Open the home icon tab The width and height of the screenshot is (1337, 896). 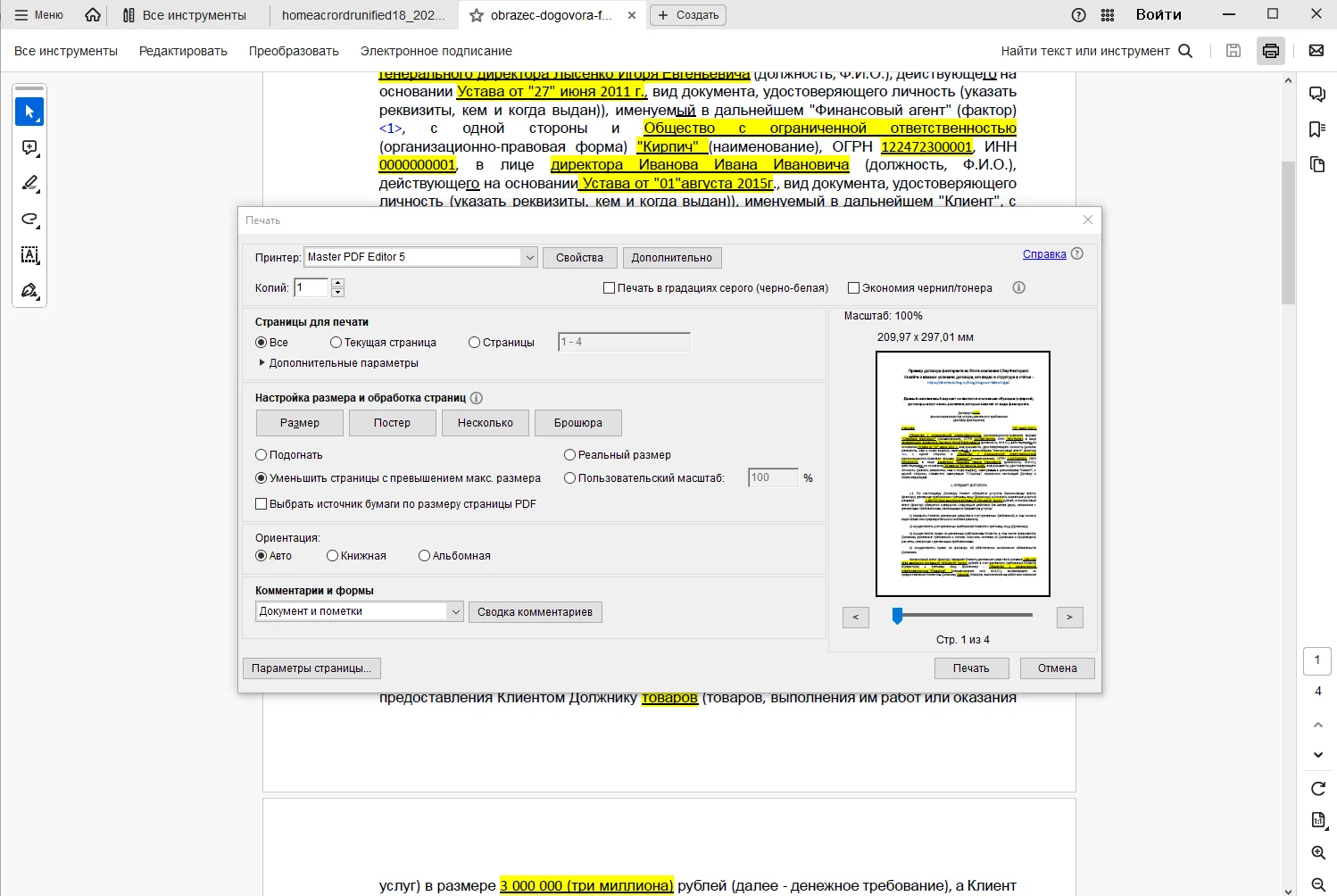(93, 15)
